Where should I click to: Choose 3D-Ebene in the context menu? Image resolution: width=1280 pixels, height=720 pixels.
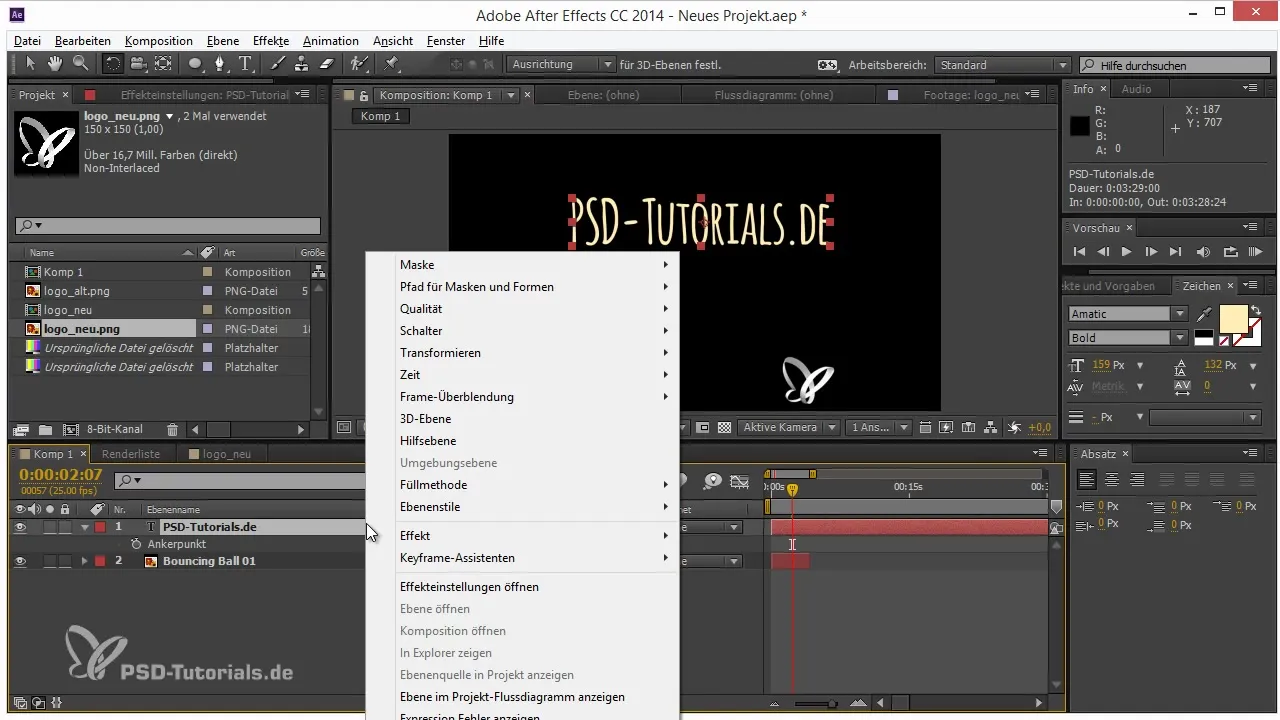point(523,419)
